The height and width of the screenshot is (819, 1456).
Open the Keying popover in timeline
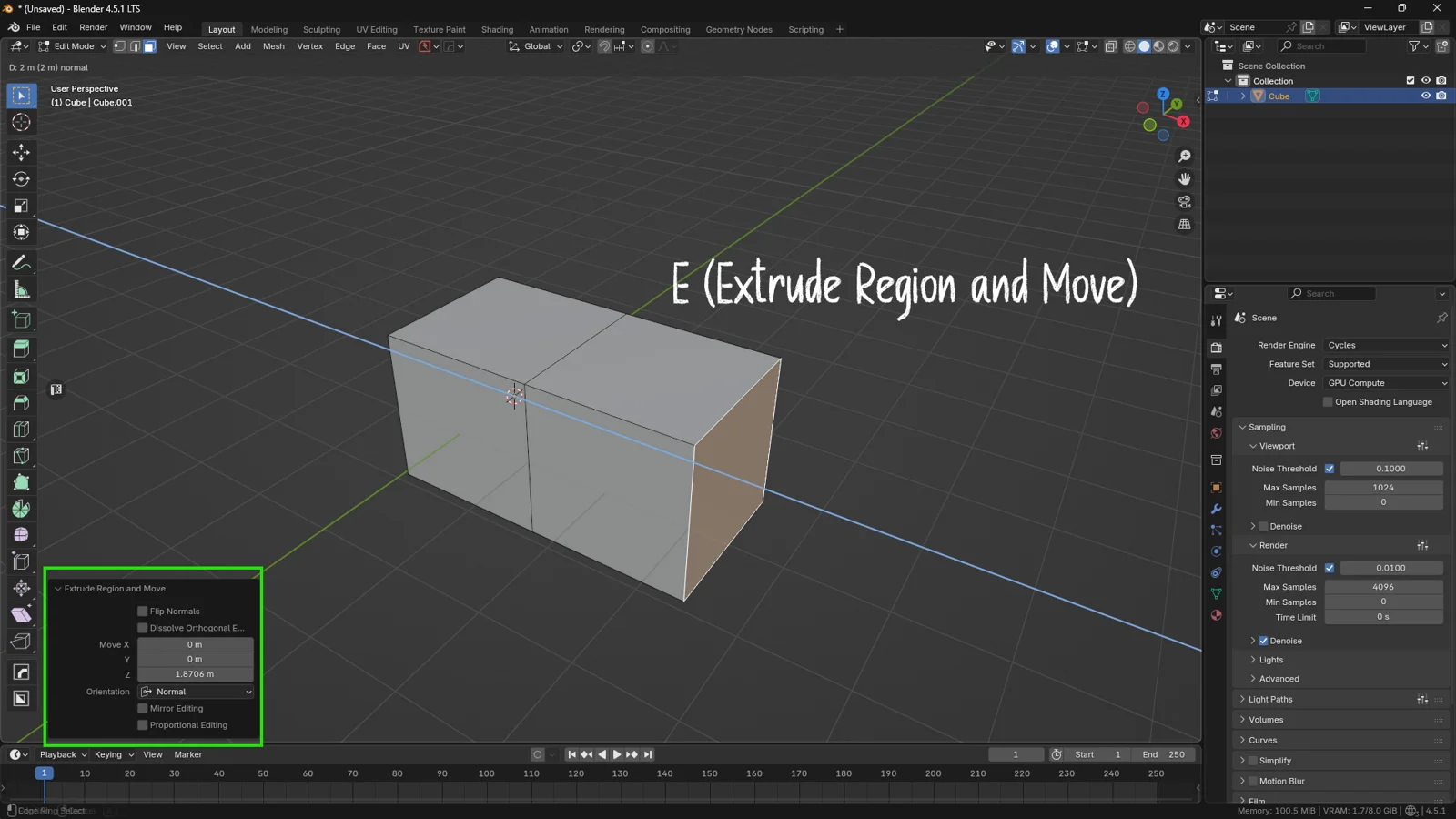tap(113, 754)
